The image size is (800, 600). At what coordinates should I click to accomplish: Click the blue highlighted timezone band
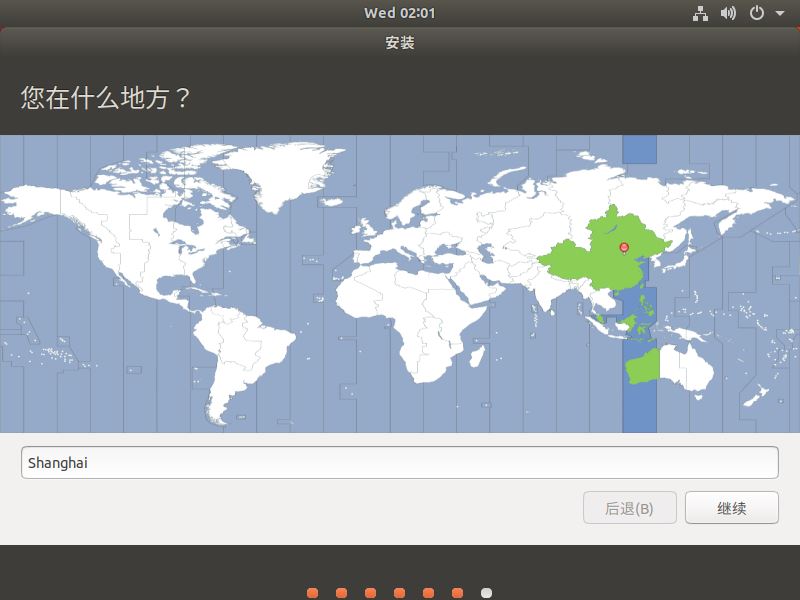pyautogui.click(x=640, y=420)
